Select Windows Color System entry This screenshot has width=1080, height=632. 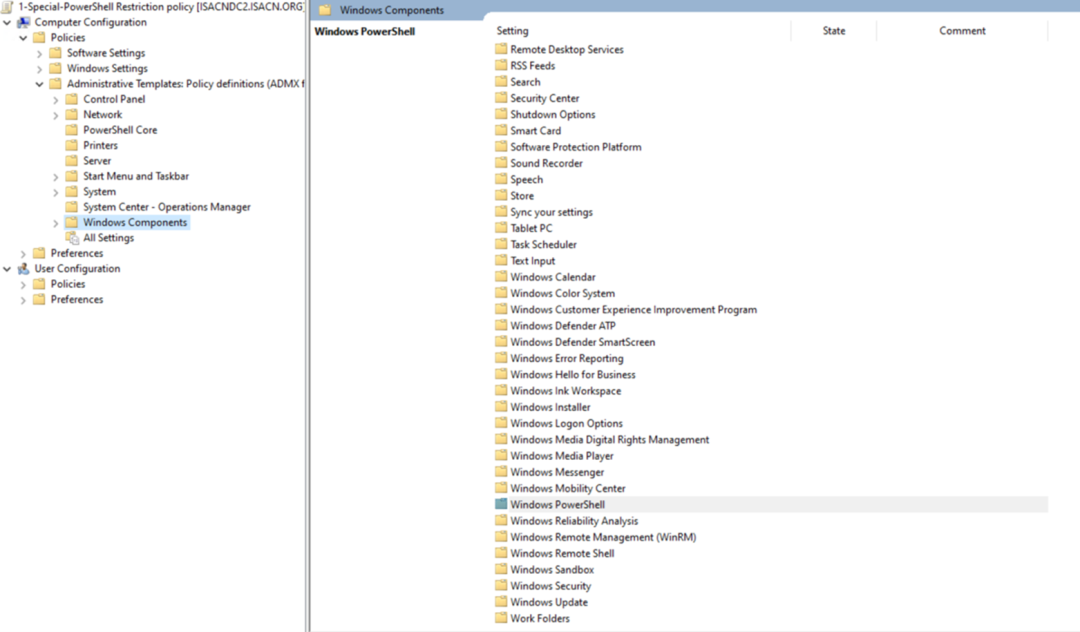[x=562, y=293]
